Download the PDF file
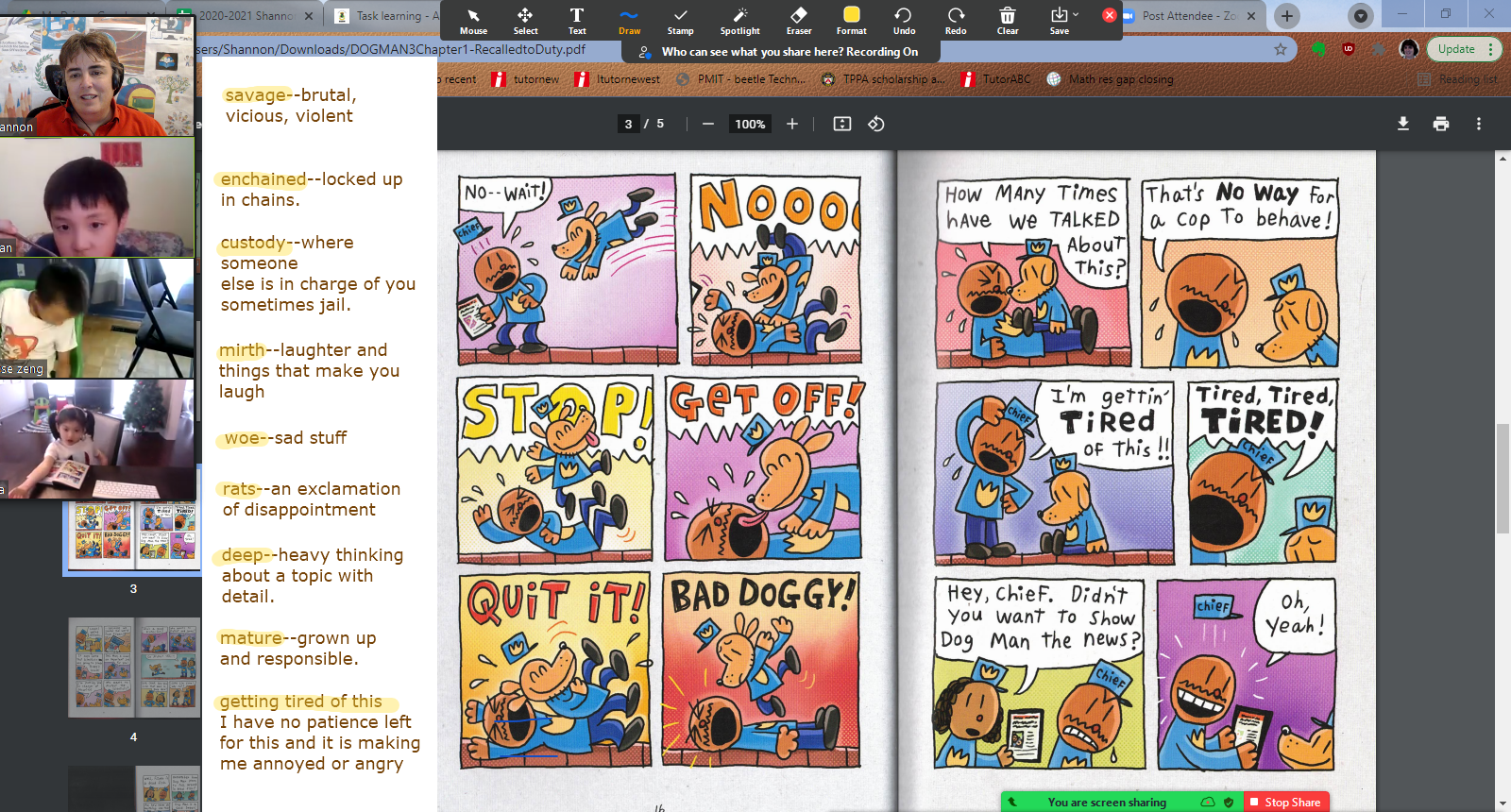This screenshot has width=1511, height=812. [1403, 124]
